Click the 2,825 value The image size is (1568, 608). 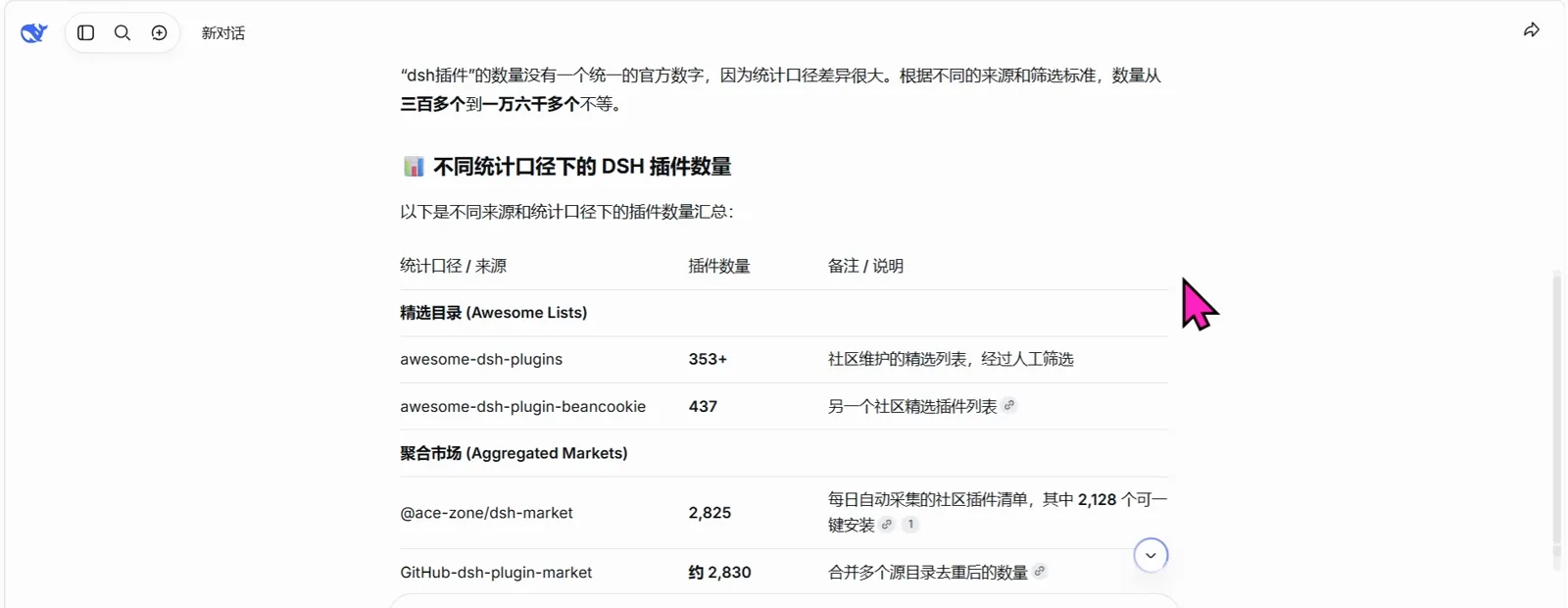[710, 513]
